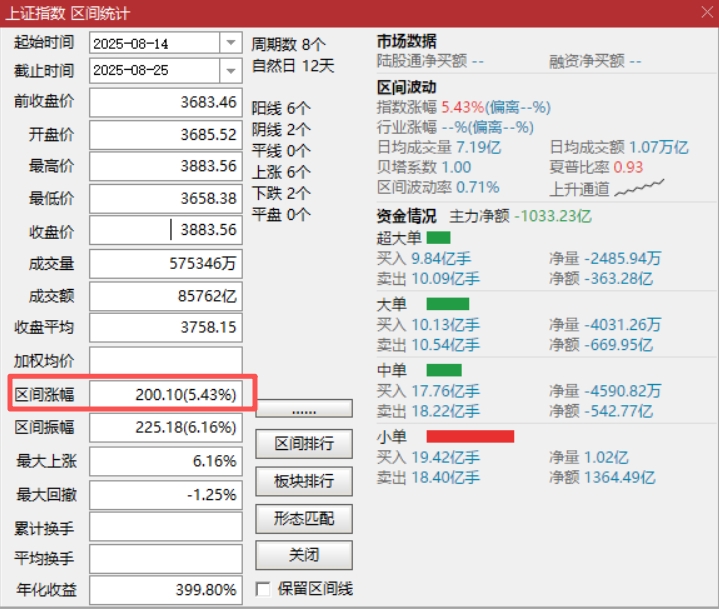
Task: Open the 起始时间 date dropdown
Action: [231, 43]
